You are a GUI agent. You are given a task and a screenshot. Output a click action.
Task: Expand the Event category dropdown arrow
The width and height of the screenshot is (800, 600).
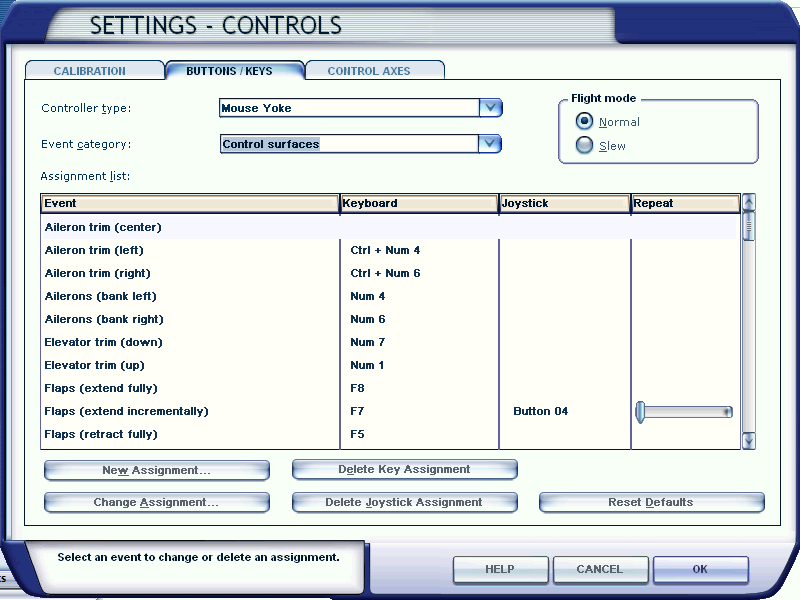click(x=490, y=144)
